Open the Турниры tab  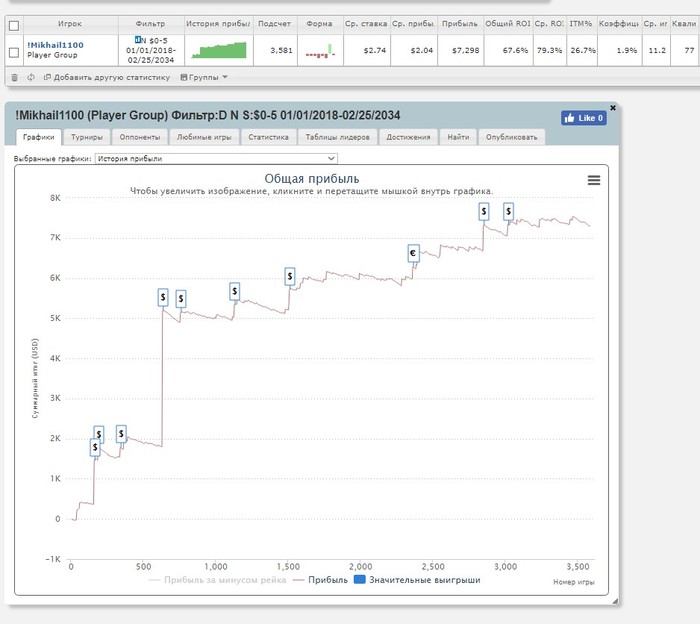tap(87, 137)
